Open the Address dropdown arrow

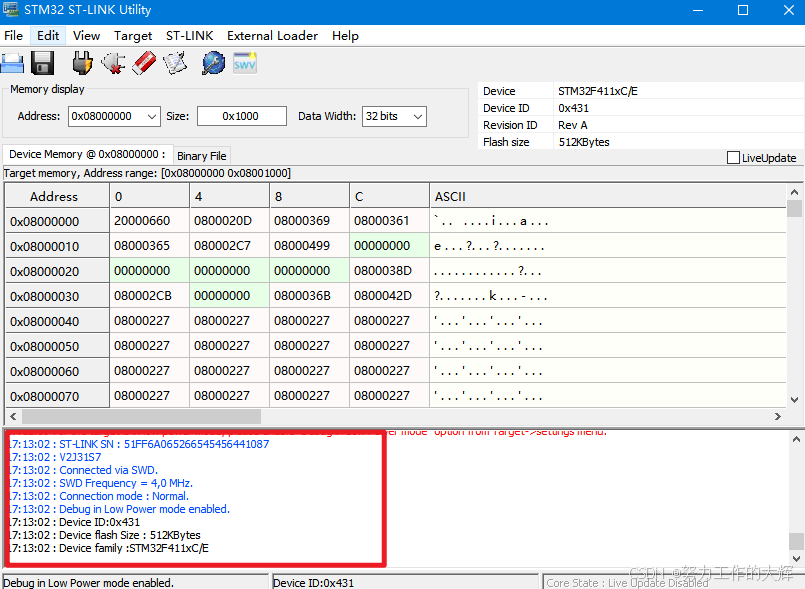(151, 117)
